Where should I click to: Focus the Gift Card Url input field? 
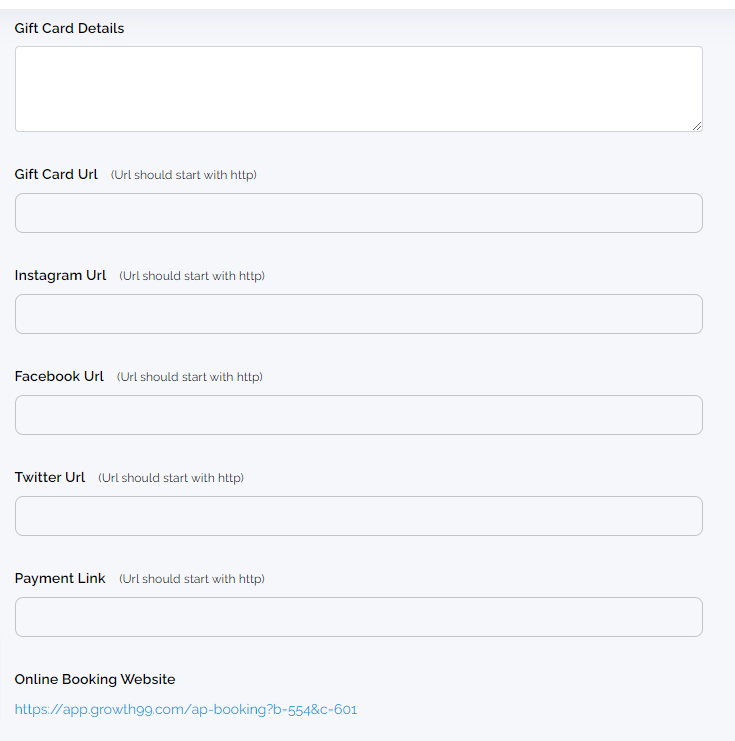[359, 213]
